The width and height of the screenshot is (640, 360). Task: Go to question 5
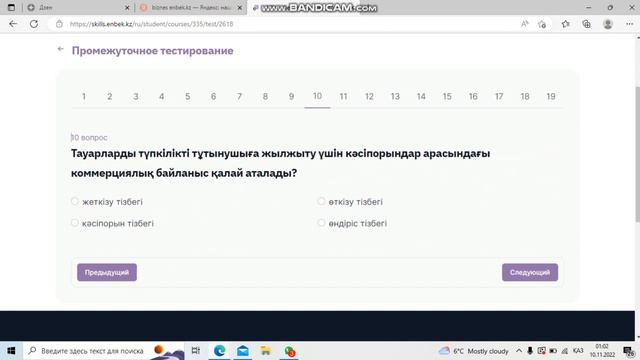[x=187, y=96]
